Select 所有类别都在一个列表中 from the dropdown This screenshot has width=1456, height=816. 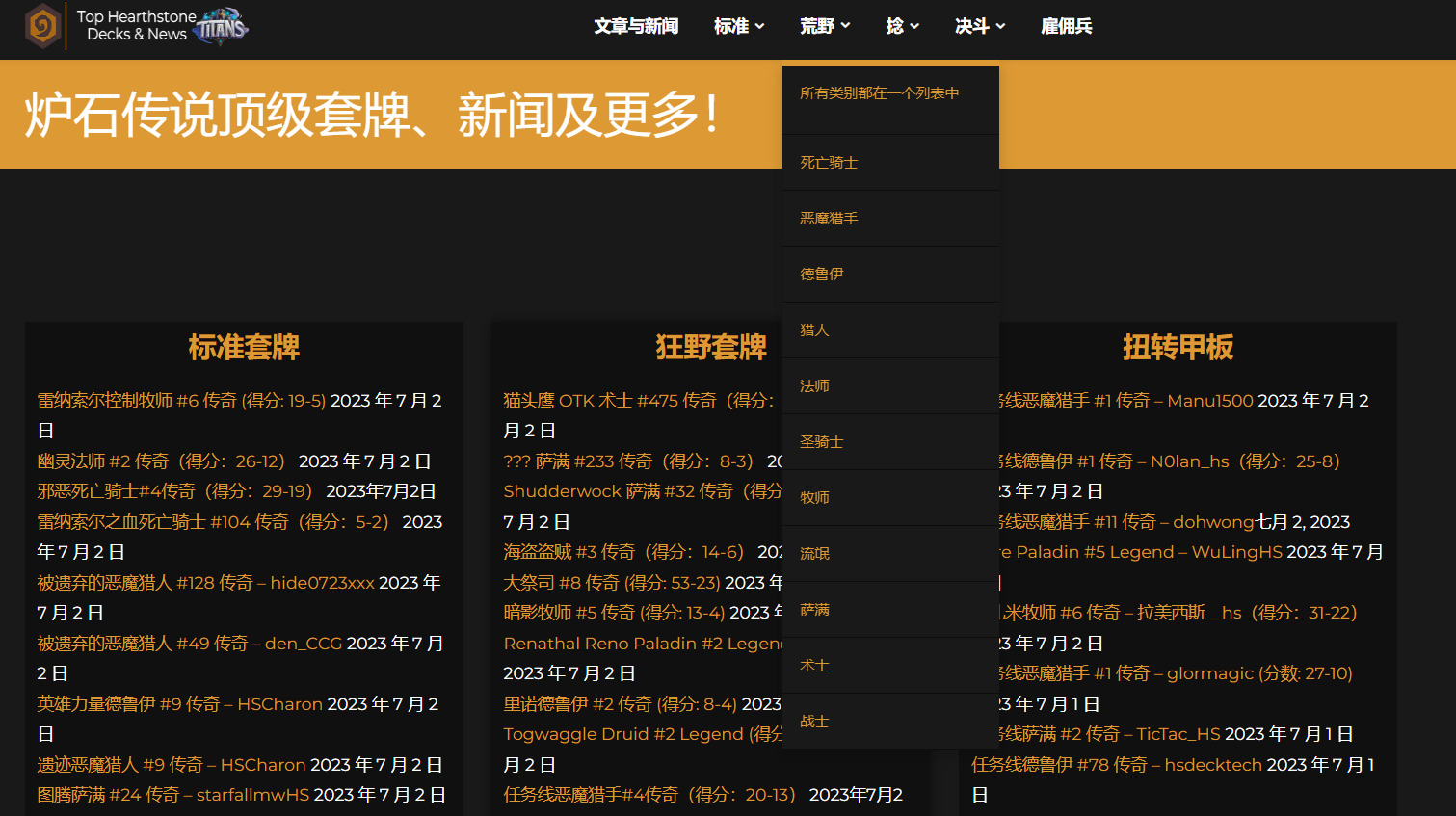pyautogui.click(x=880, y=93)
